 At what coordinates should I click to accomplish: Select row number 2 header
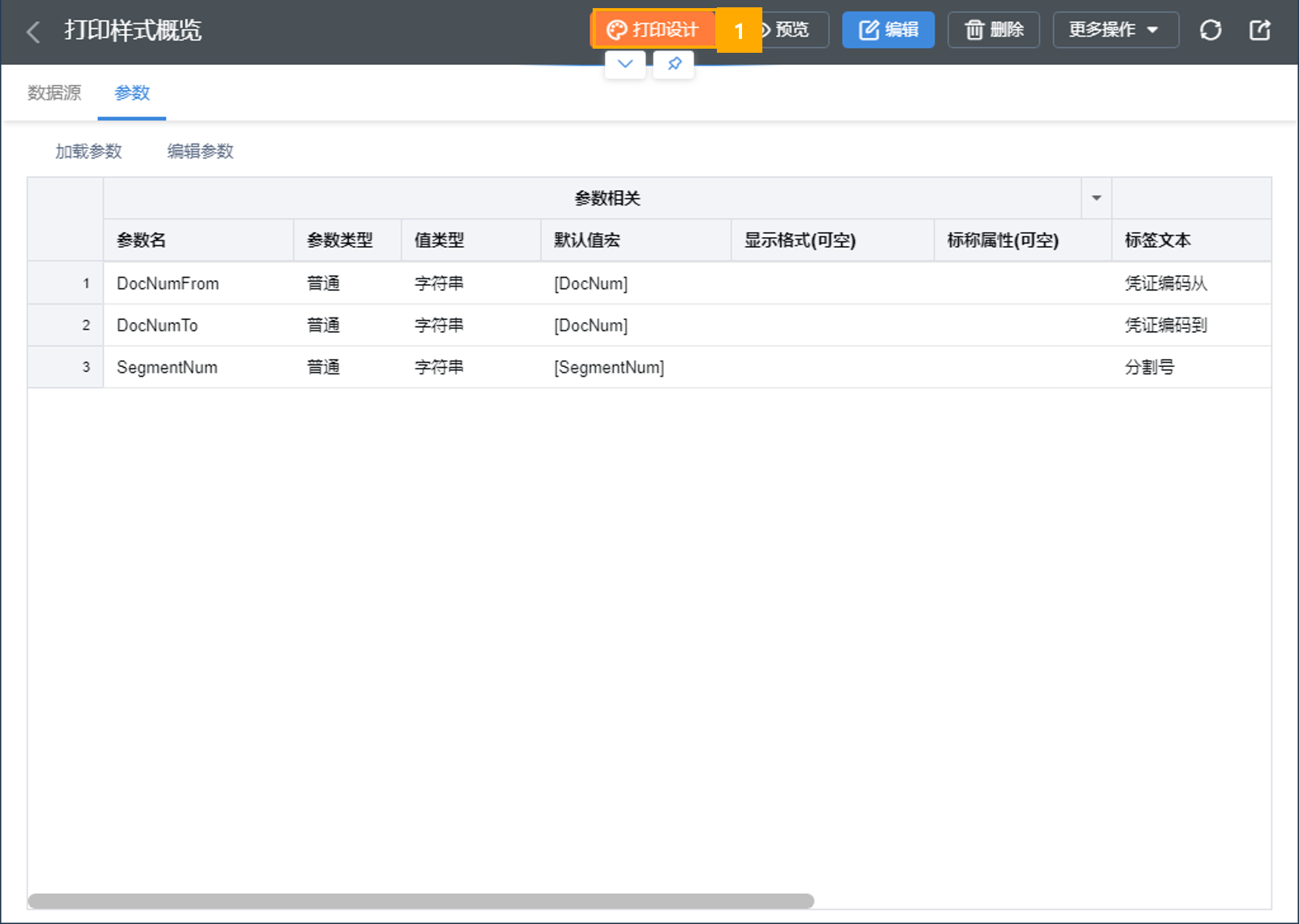pyautogui.click(x=66, y=326)
